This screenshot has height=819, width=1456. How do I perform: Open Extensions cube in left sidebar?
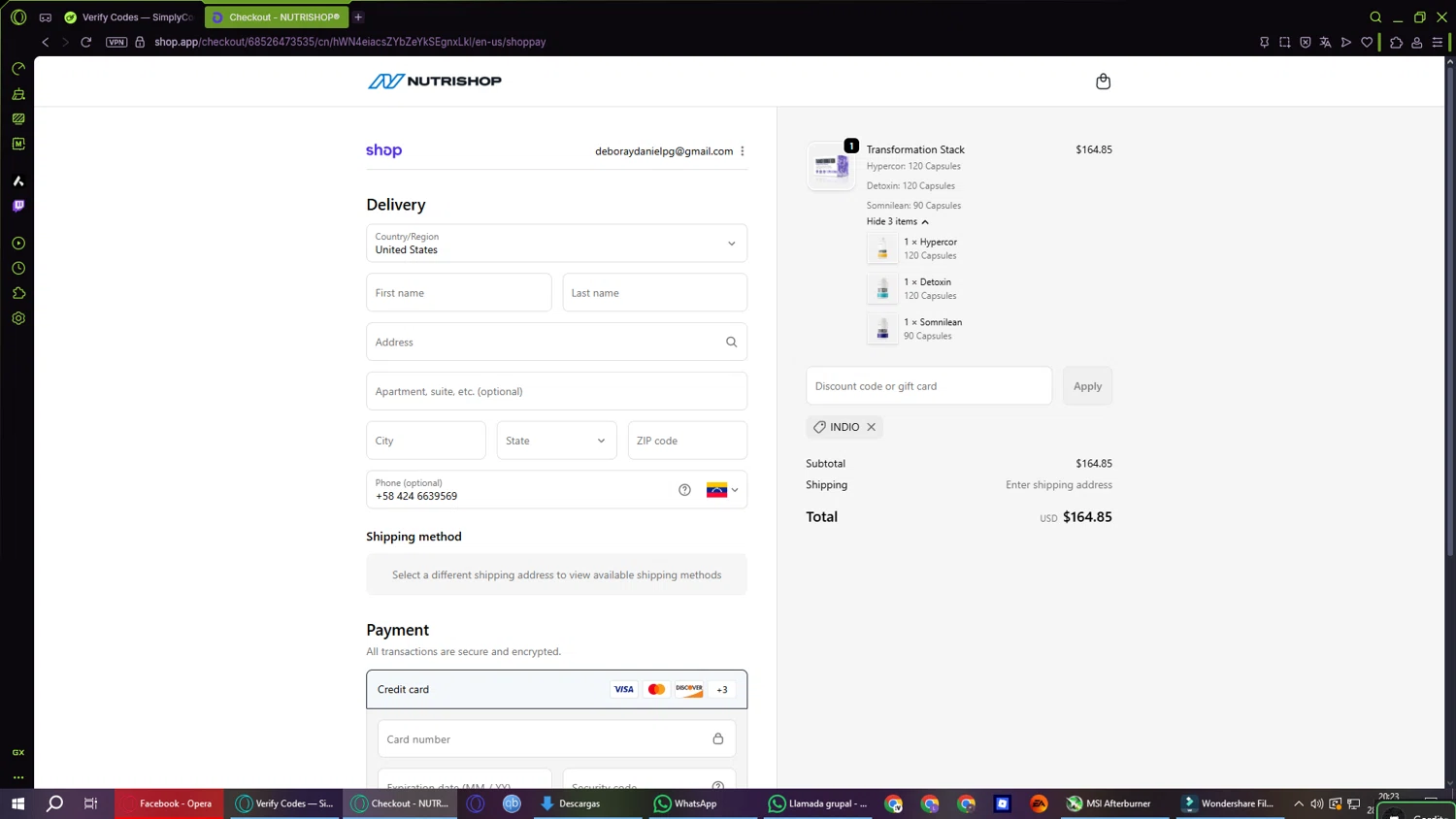tap(18, 293)
